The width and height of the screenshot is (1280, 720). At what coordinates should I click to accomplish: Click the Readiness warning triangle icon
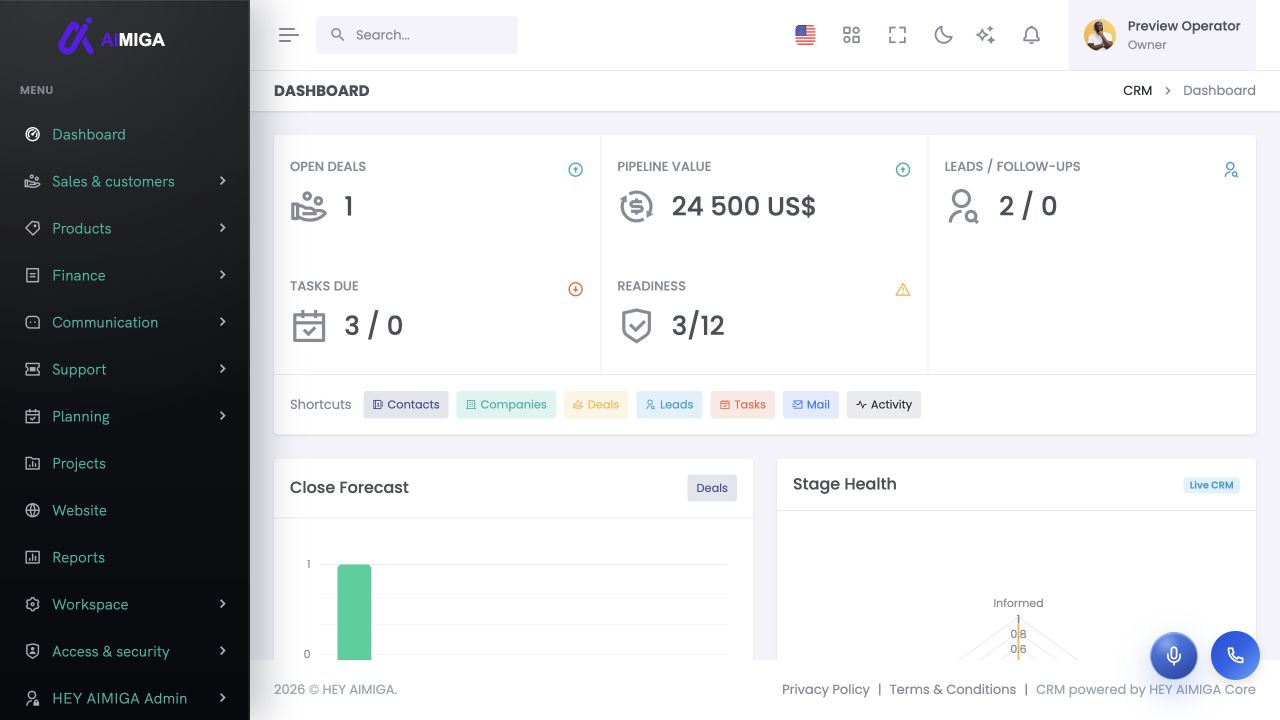point(903,289)
